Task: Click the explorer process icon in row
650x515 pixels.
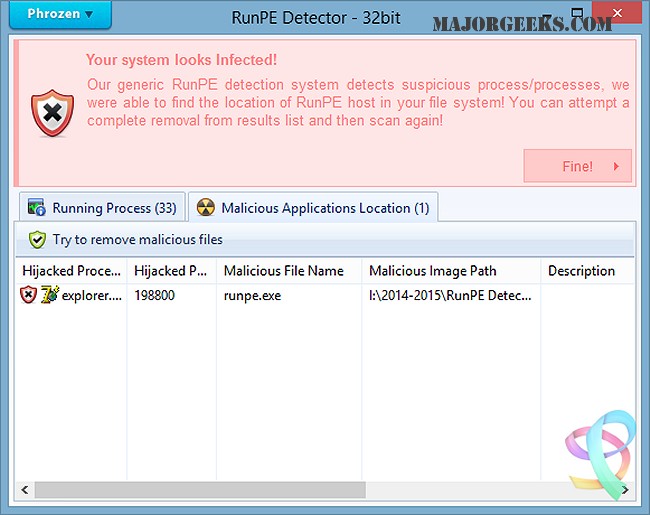Action: [x=50, y=295]
